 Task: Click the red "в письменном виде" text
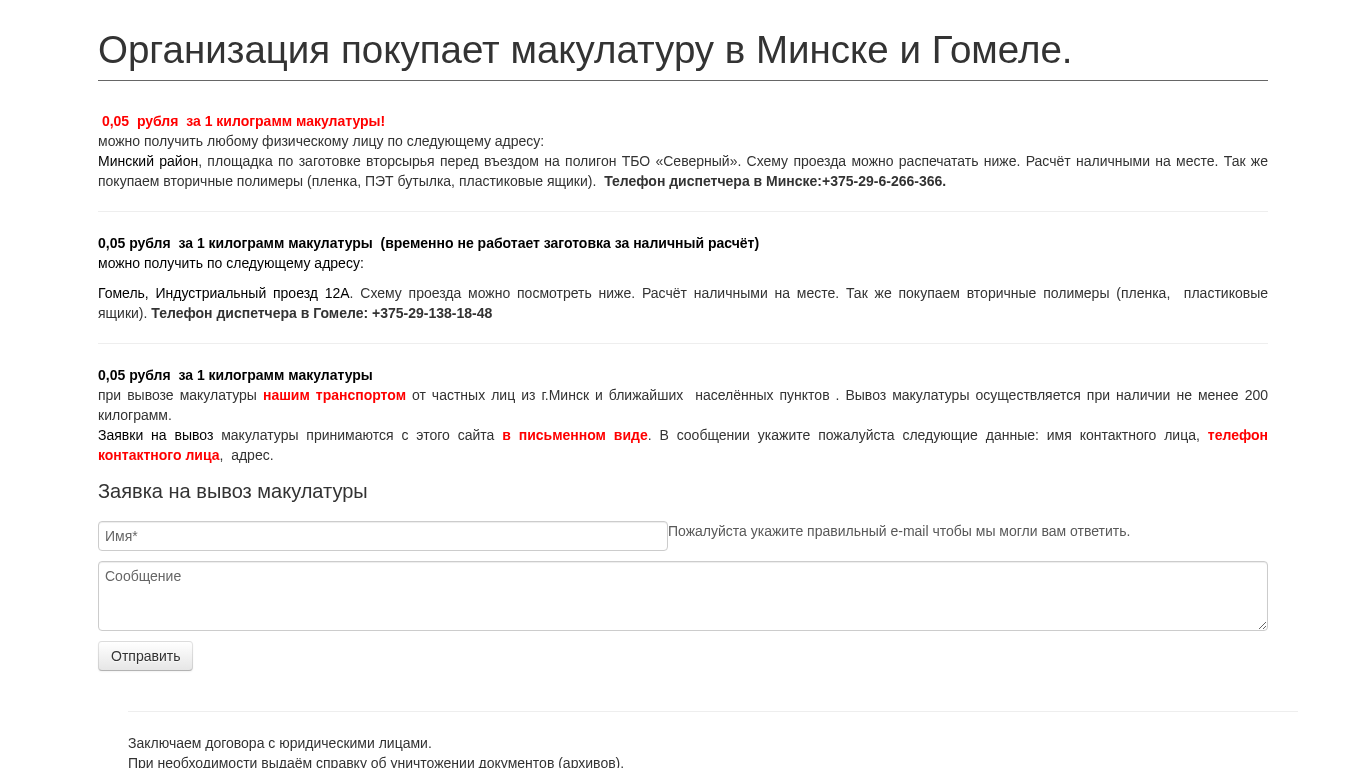pos(575,435)
